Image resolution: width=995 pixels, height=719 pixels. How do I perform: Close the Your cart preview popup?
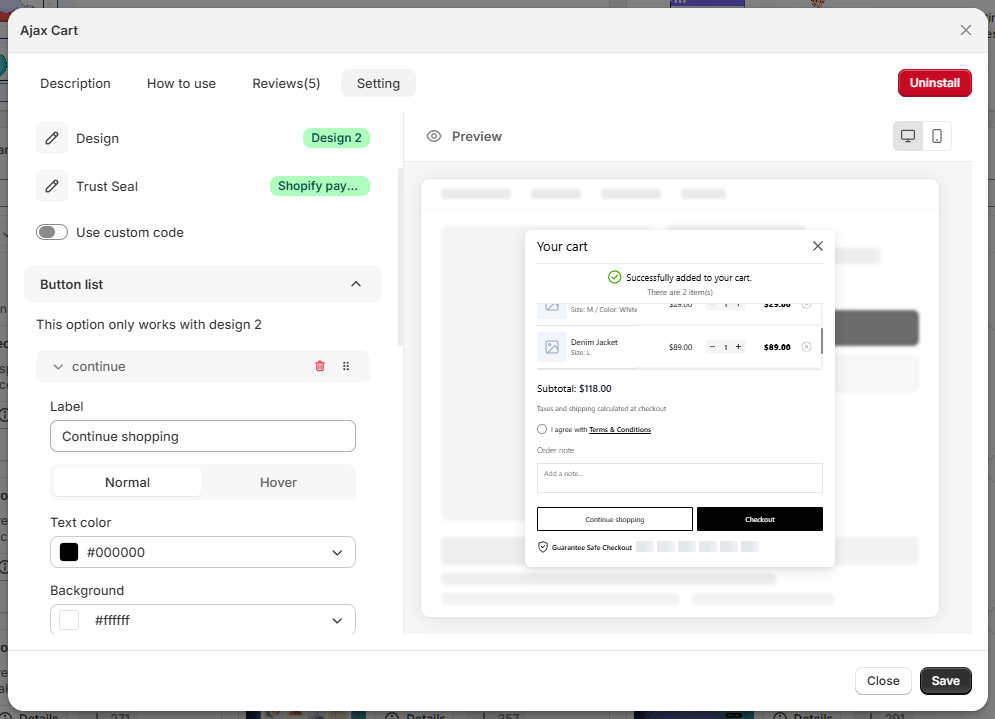[x=818, y=246]
